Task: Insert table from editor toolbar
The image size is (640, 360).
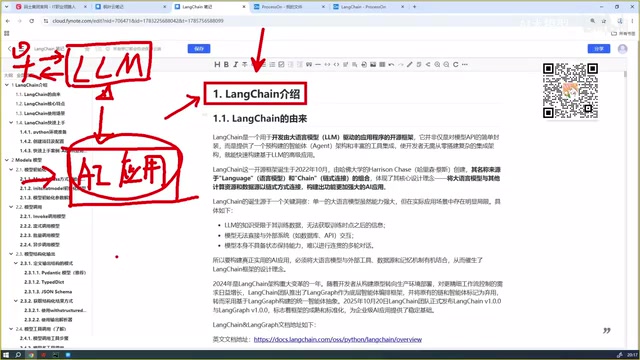Action: 382,64
